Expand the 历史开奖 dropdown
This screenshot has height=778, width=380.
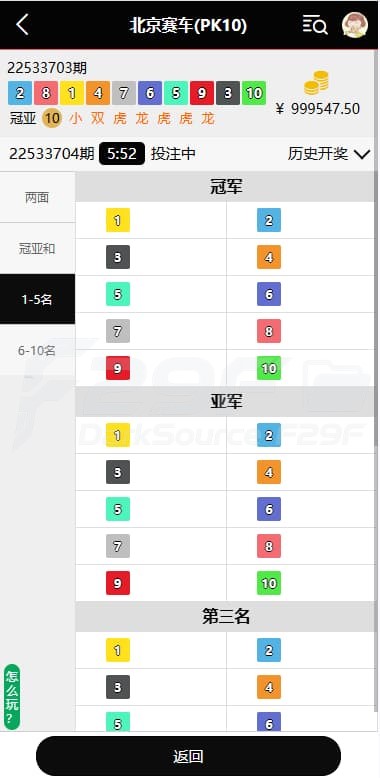pyautogui.click(x=329, y=154)
